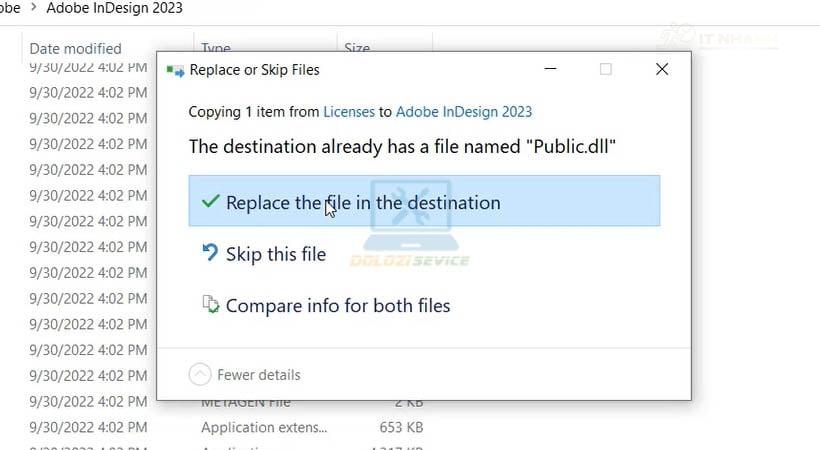Screen dimensions: 820x450
Task: Sort files by Size column header
Action: coord(357,47)
